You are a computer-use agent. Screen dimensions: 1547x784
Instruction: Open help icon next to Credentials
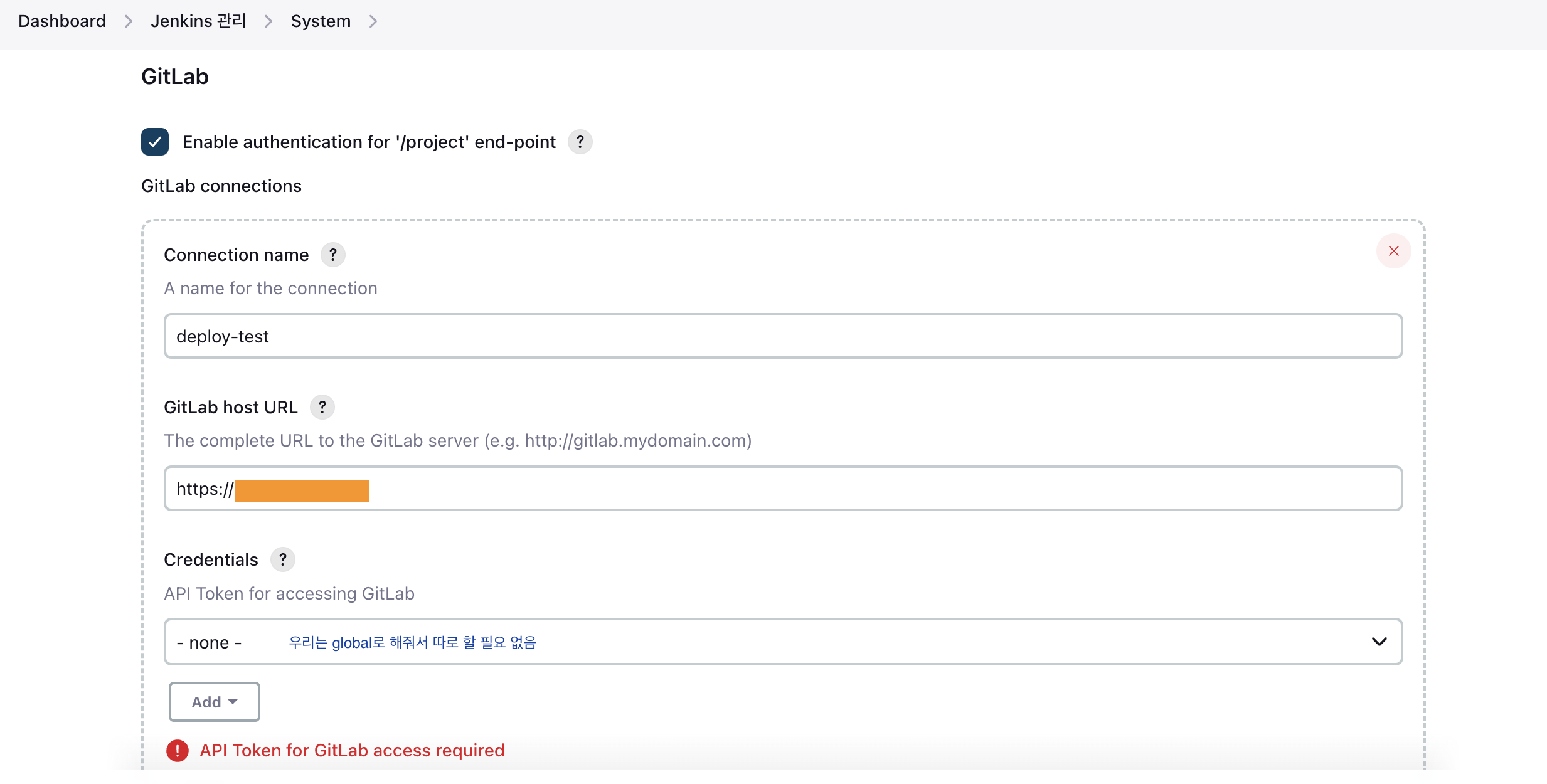(x=283, y=559)
